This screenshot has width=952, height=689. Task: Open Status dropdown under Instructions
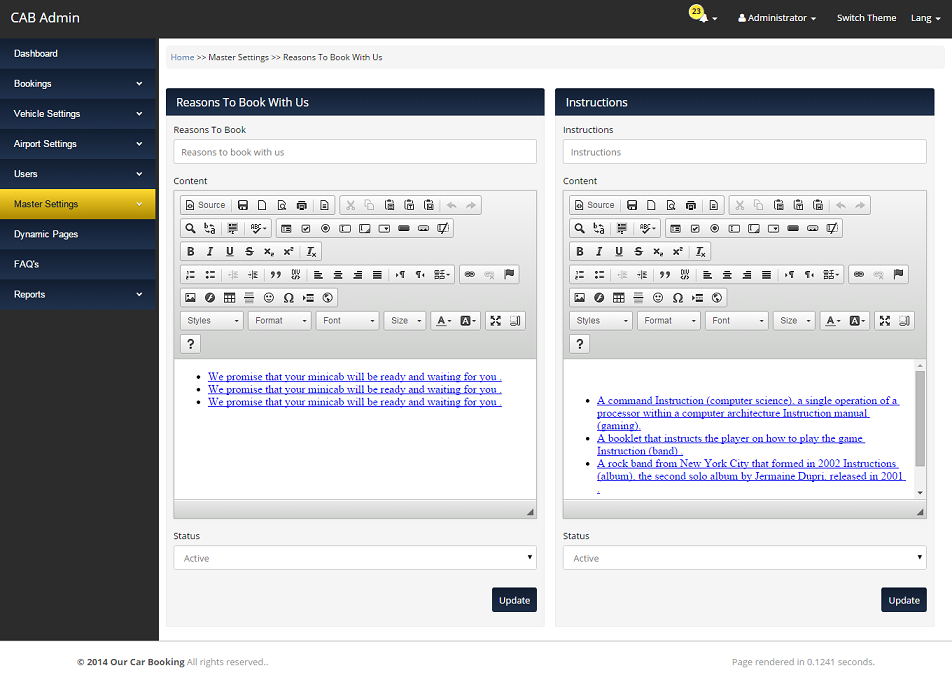pyautogui.click(x=744, y=558)
